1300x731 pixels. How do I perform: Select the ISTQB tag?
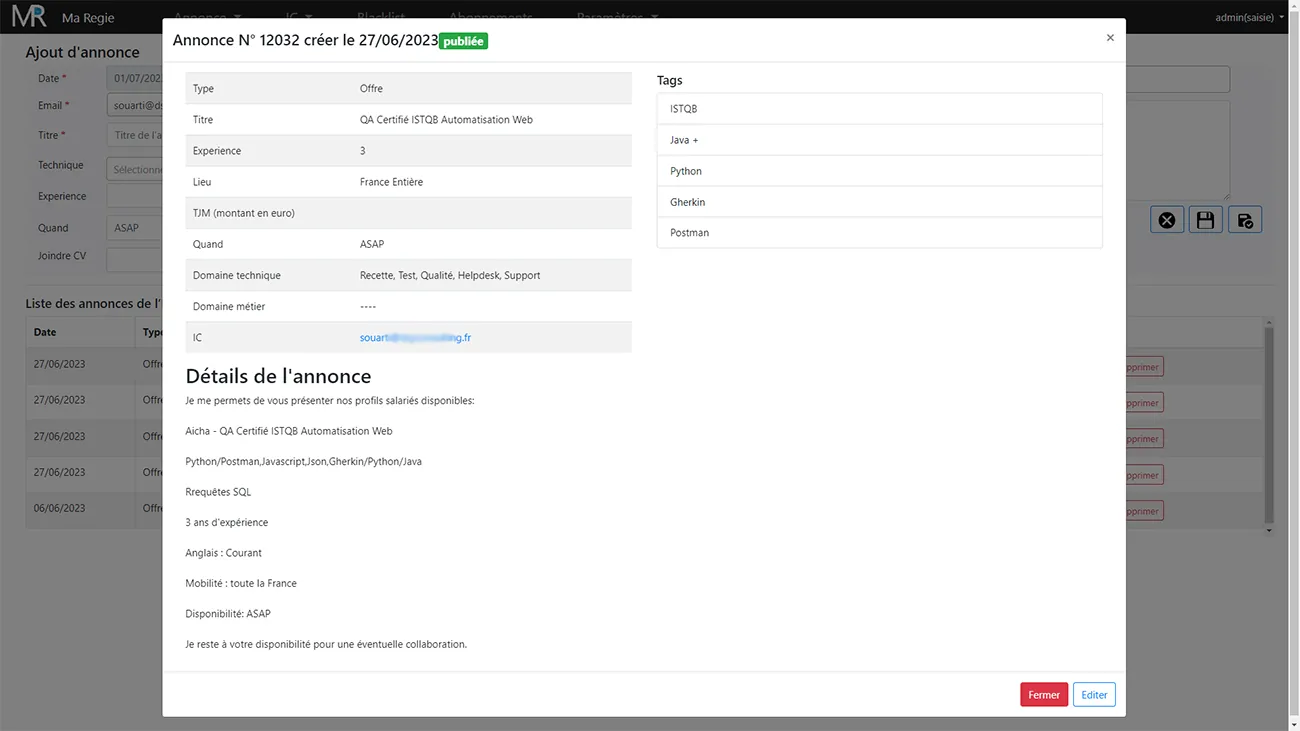(x=879, y=109)
